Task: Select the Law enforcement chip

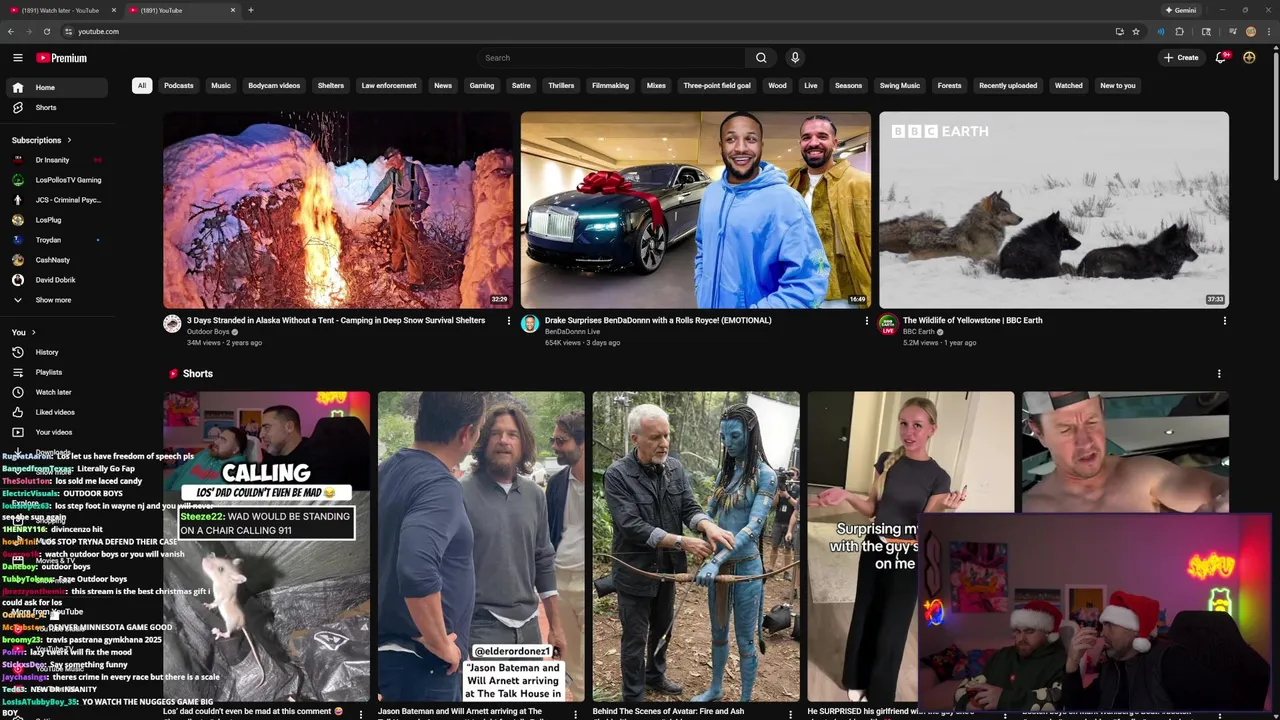Action: (x=389, y=86)
